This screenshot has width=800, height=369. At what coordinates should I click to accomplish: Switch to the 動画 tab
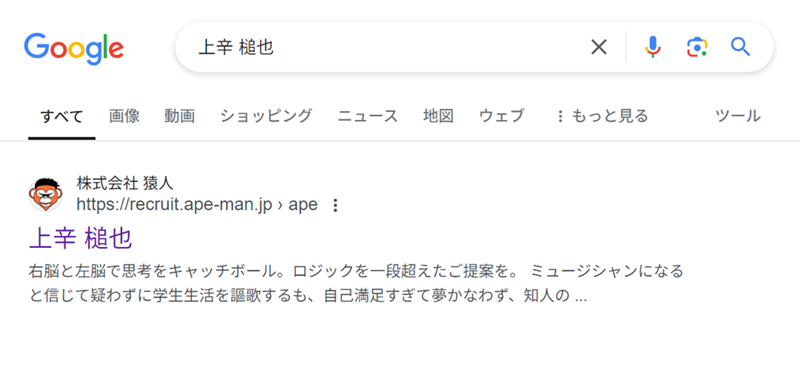180,116
